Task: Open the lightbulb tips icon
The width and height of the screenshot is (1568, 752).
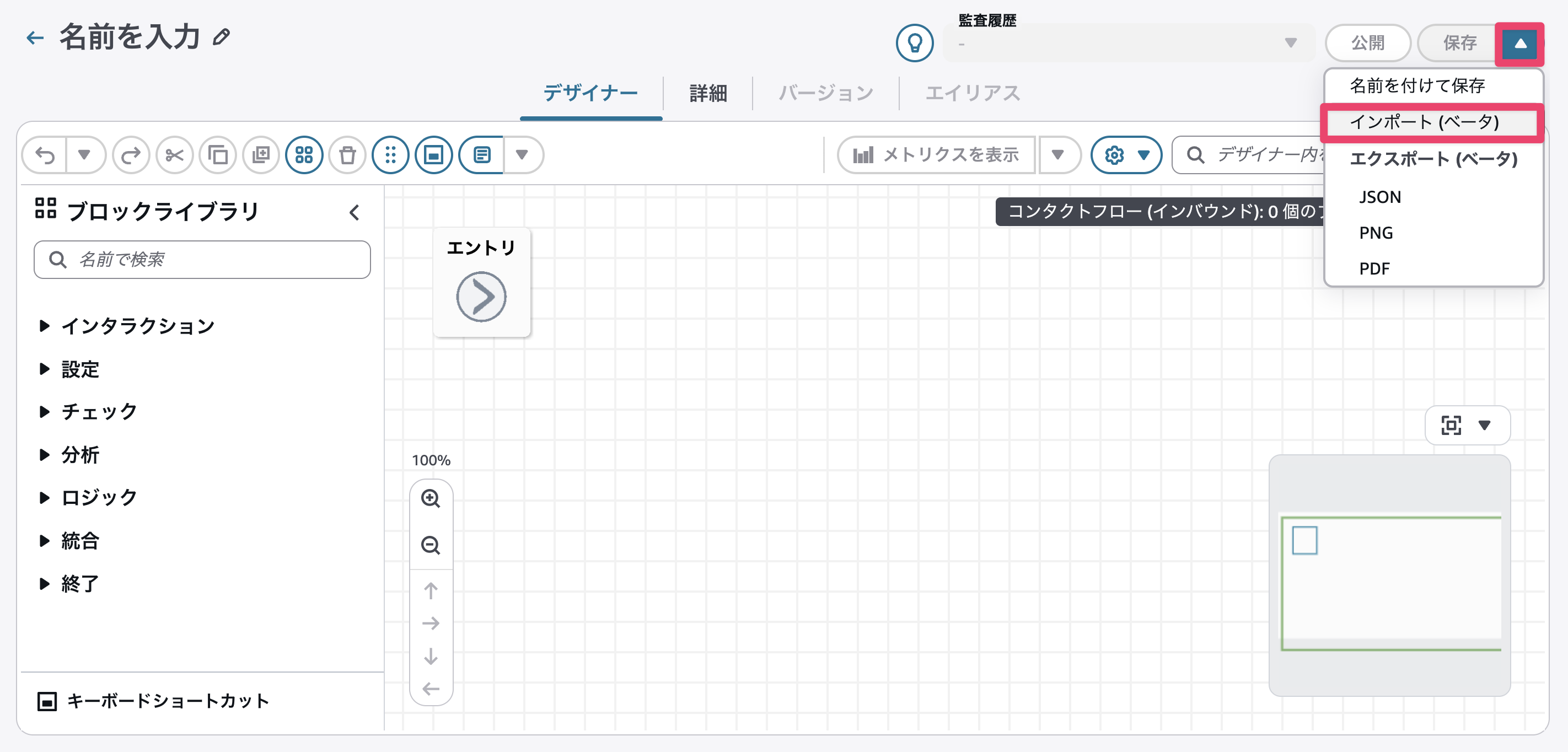Action: 914,42
